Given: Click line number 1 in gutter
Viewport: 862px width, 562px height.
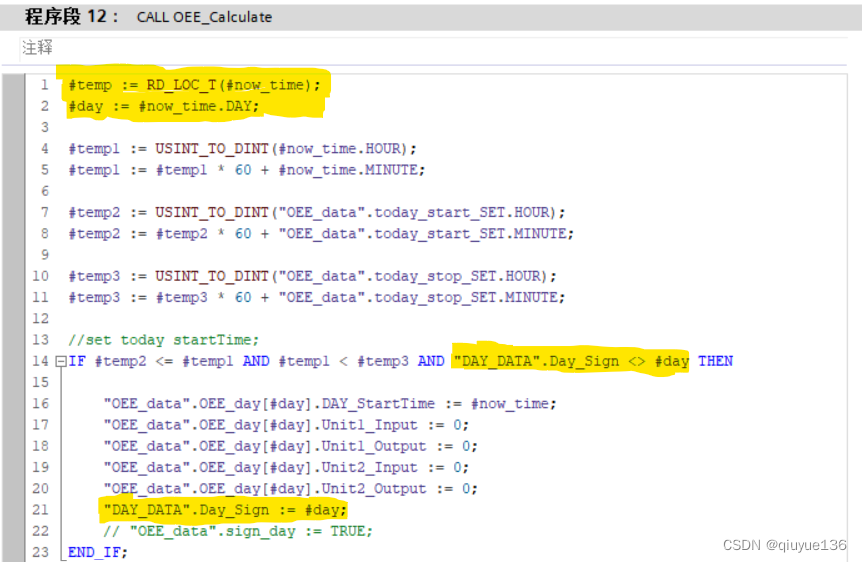Looking at the screenshot, I should (44, 85).
